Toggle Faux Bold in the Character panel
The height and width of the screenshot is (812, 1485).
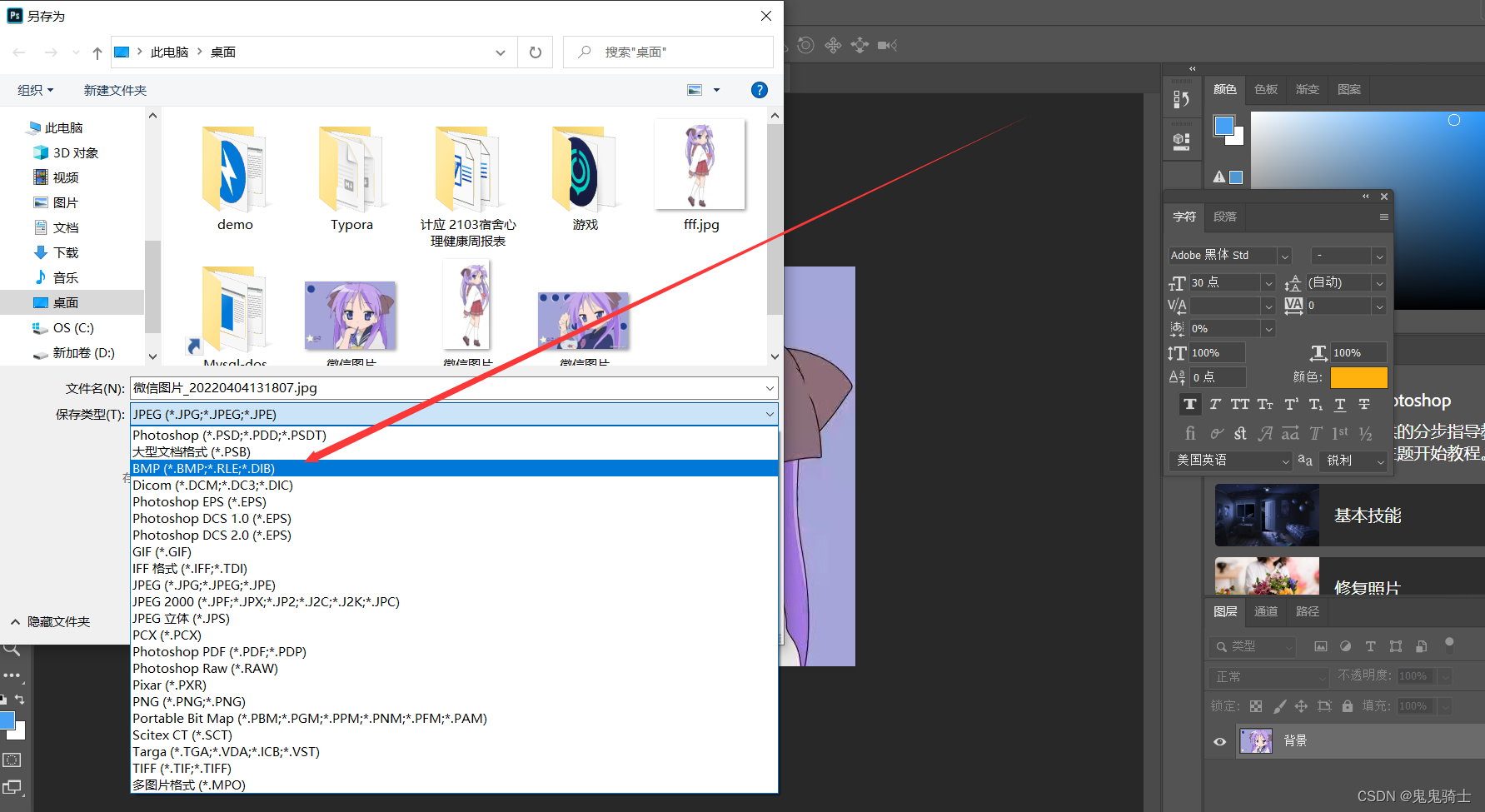pyautogui.click(x=1189, y=405)
